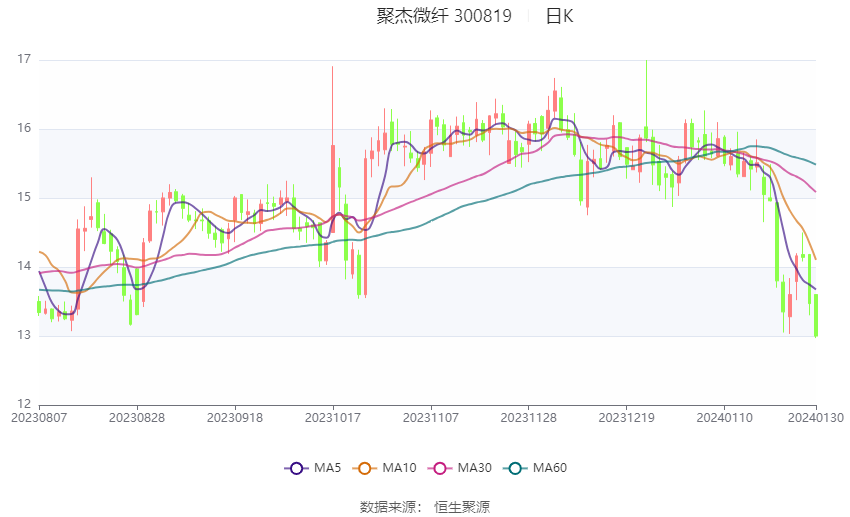Click the x-axis date label 20230828
Image resolution: width=850 pixels, height=517 pixels.
coord(137,418)
